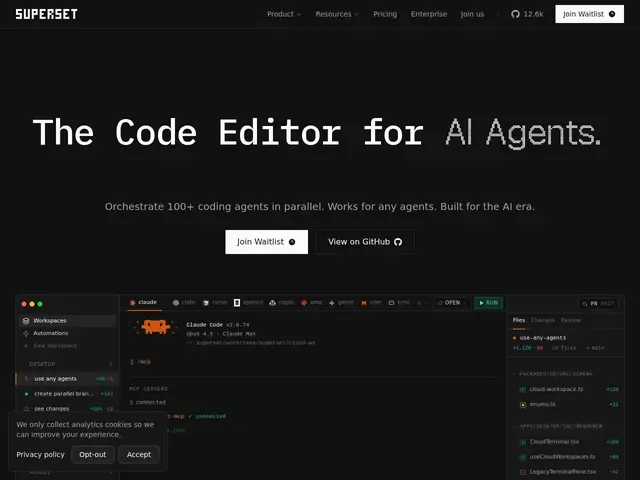Switch to the claude agent tab
Screen dimensions: 640x480
pyautogui.click(x=144, y=302)
